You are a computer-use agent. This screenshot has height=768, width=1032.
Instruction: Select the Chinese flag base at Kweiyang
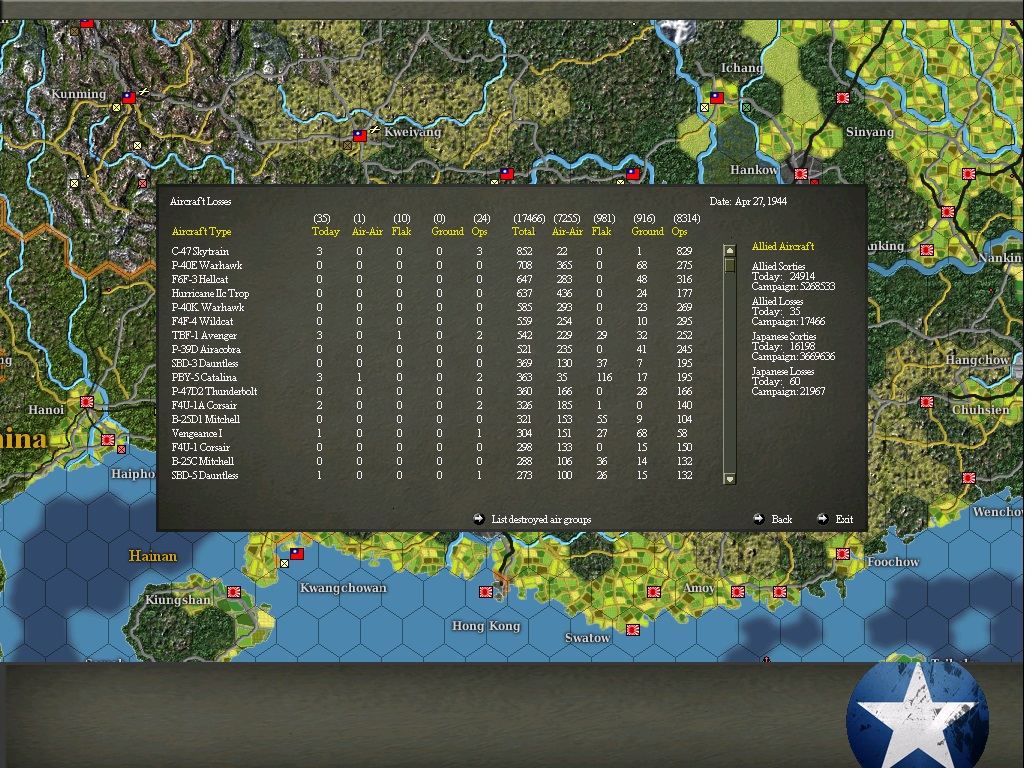(360, 136)
